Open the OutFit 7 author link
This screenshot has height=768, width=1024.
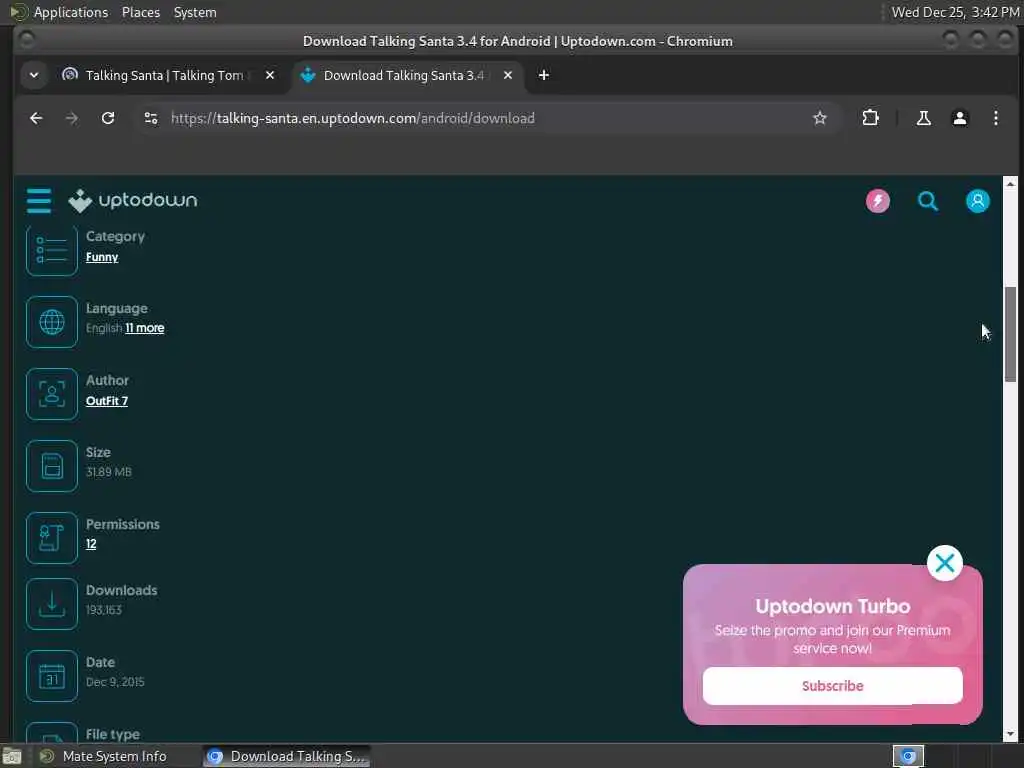point(106,401)
